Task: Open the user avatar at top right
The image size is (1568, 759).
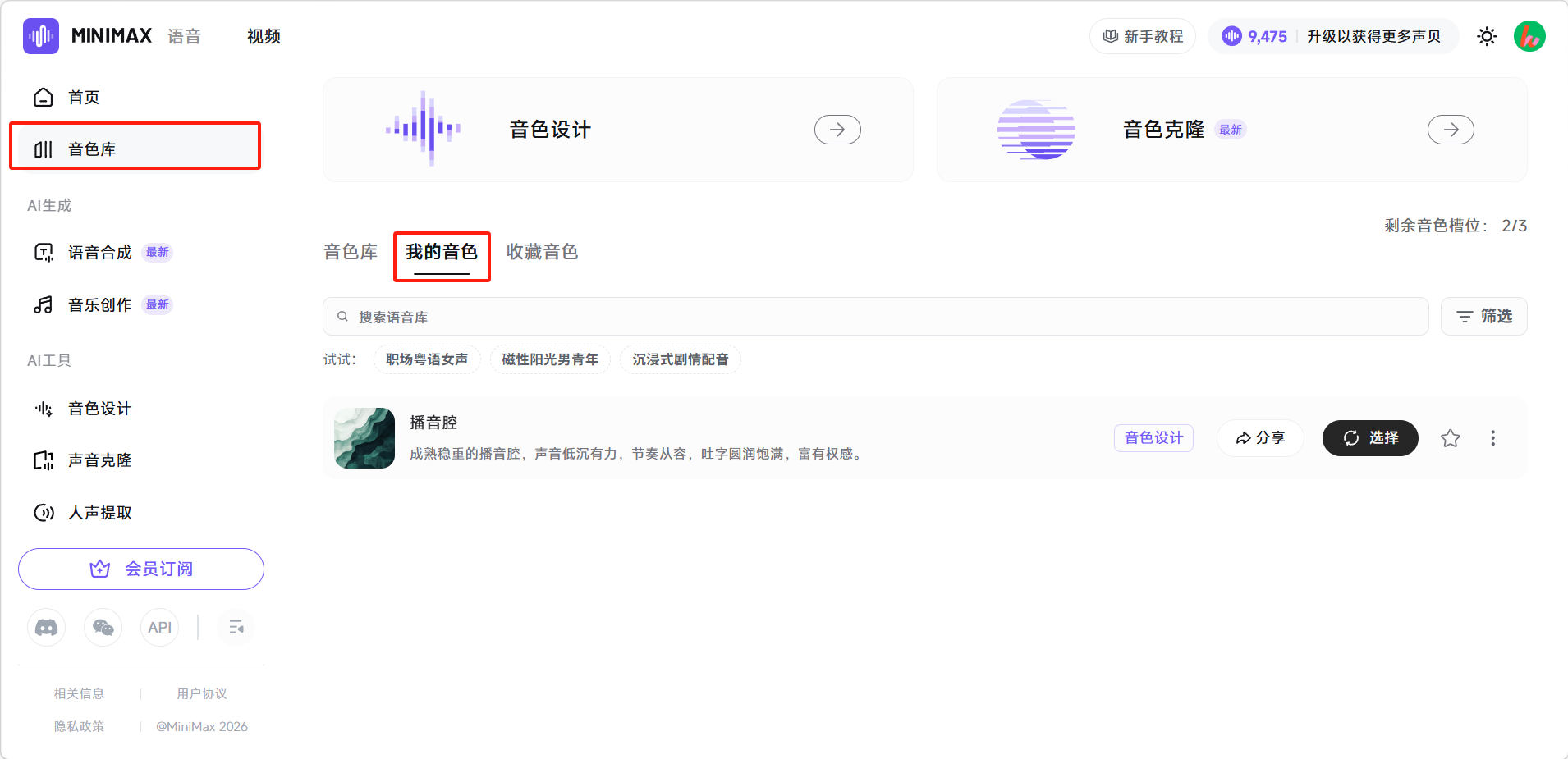Action: click(x=1529, y=36)
